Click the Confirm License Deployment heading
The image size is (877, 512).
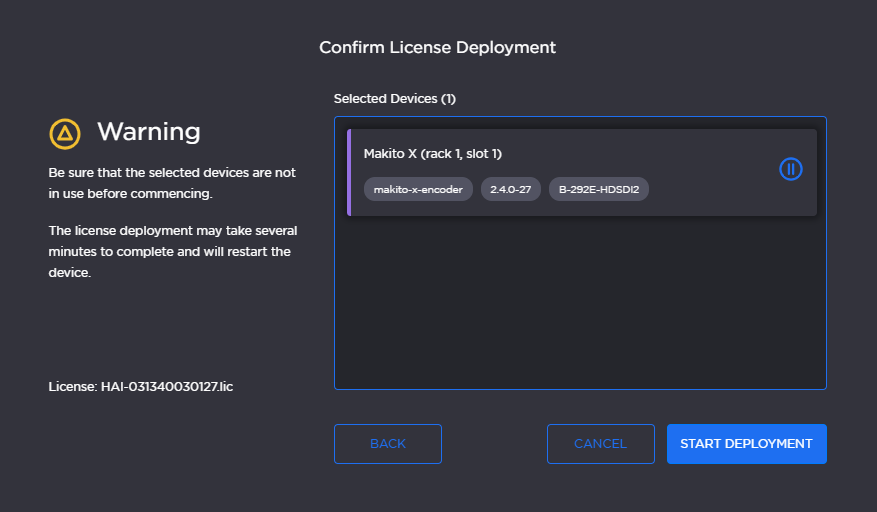pyautogui.click(x=437, y=47)
